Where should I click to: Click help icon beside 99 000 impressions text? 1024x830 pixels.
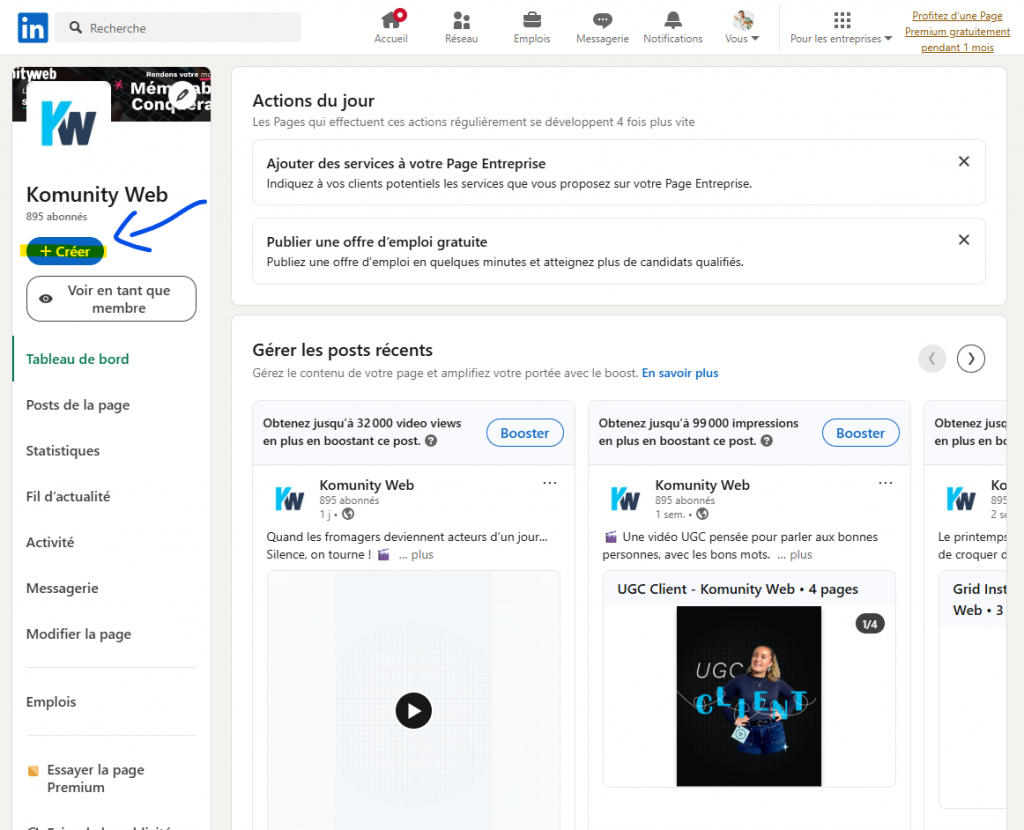point(767,441)
